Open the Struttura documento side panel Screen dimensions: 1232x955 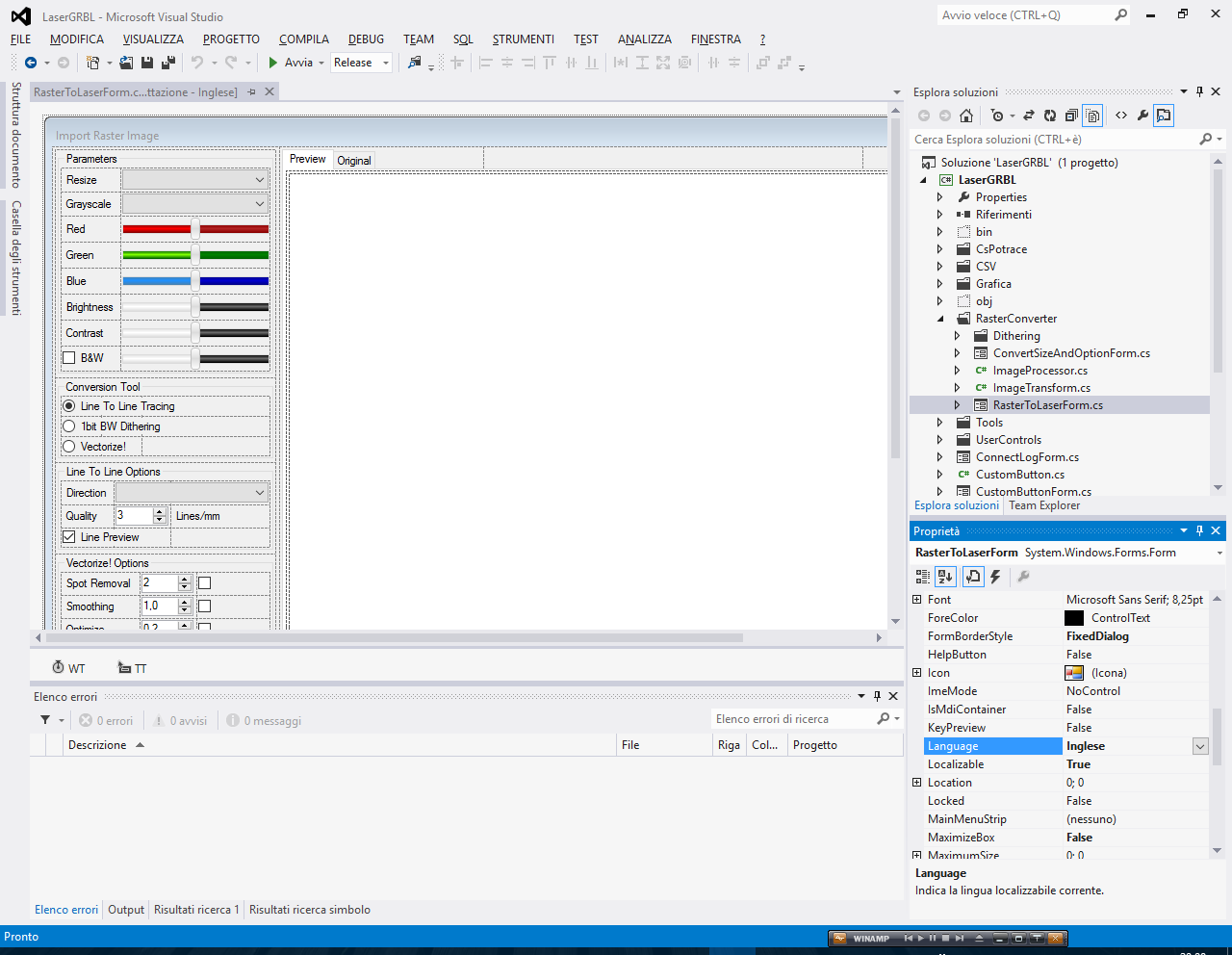tap(15, 135)
